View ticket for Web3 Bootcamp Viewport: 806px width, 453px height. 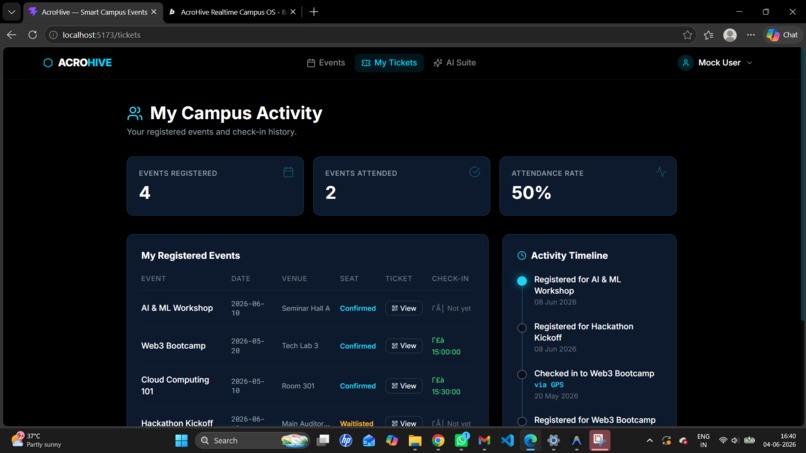pos(404,346)
